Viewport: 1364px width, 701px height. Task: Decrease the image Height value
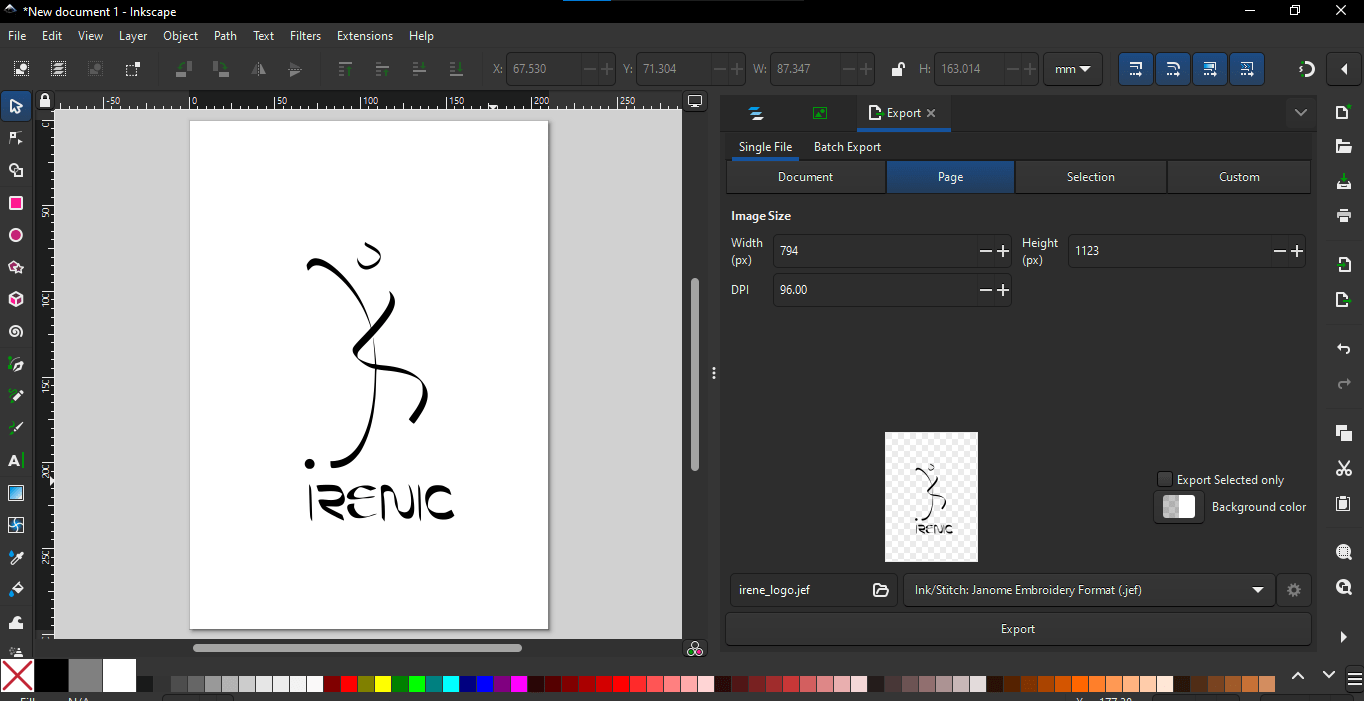click(1279, 251)
